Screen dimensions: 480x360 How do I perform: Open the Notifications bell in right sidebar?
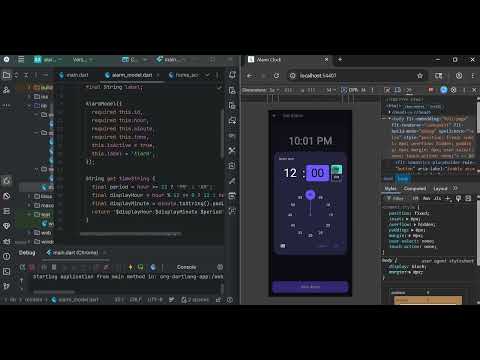click(x=232, y=75)
